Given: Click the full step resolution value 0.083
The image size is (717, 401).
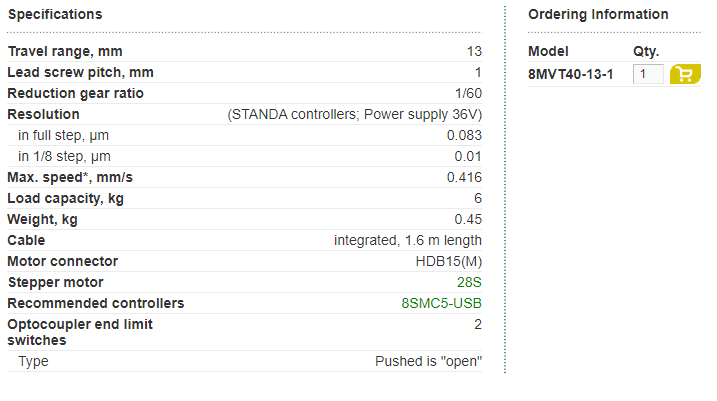Looking at the screenshot, I should pos(464,135).
